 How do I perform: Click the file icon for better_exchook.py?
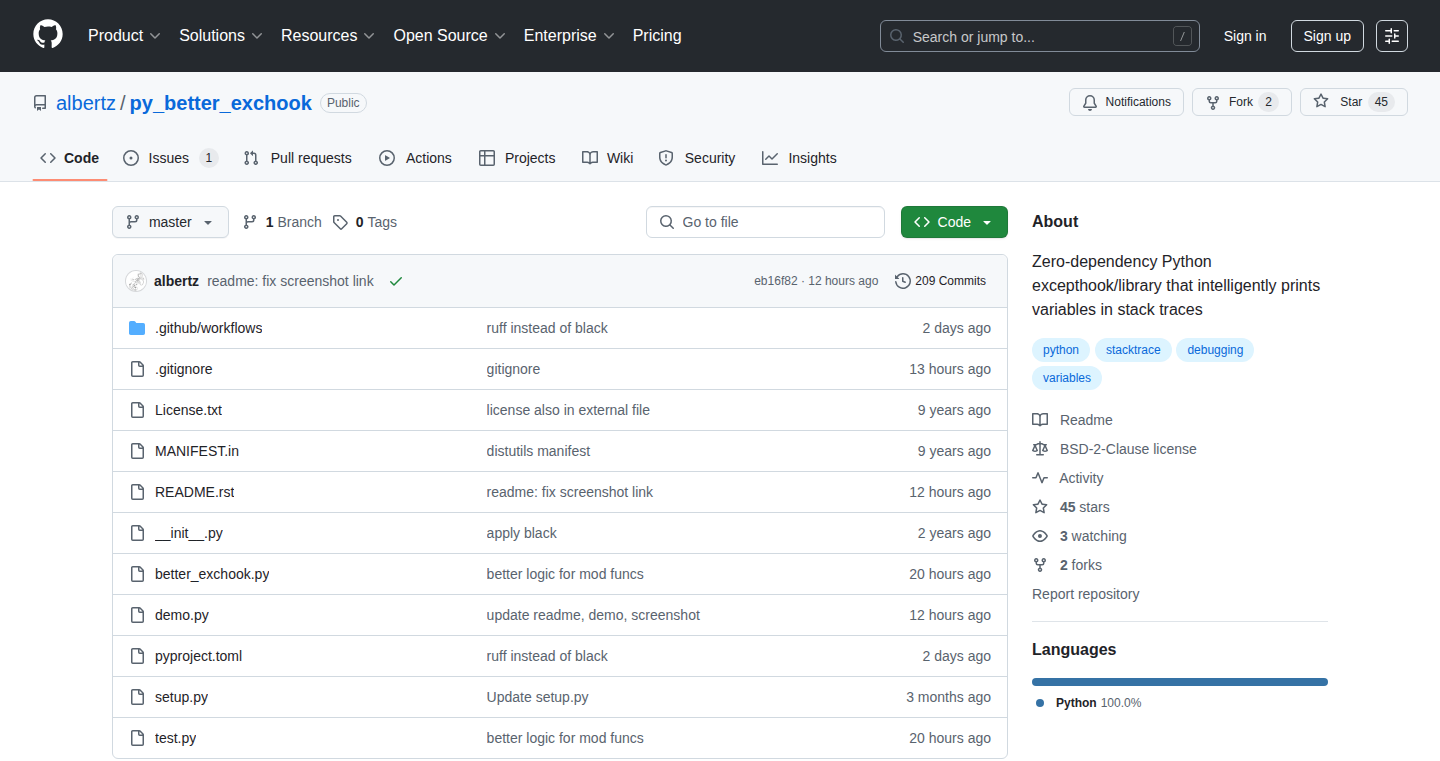click(137, 574)
